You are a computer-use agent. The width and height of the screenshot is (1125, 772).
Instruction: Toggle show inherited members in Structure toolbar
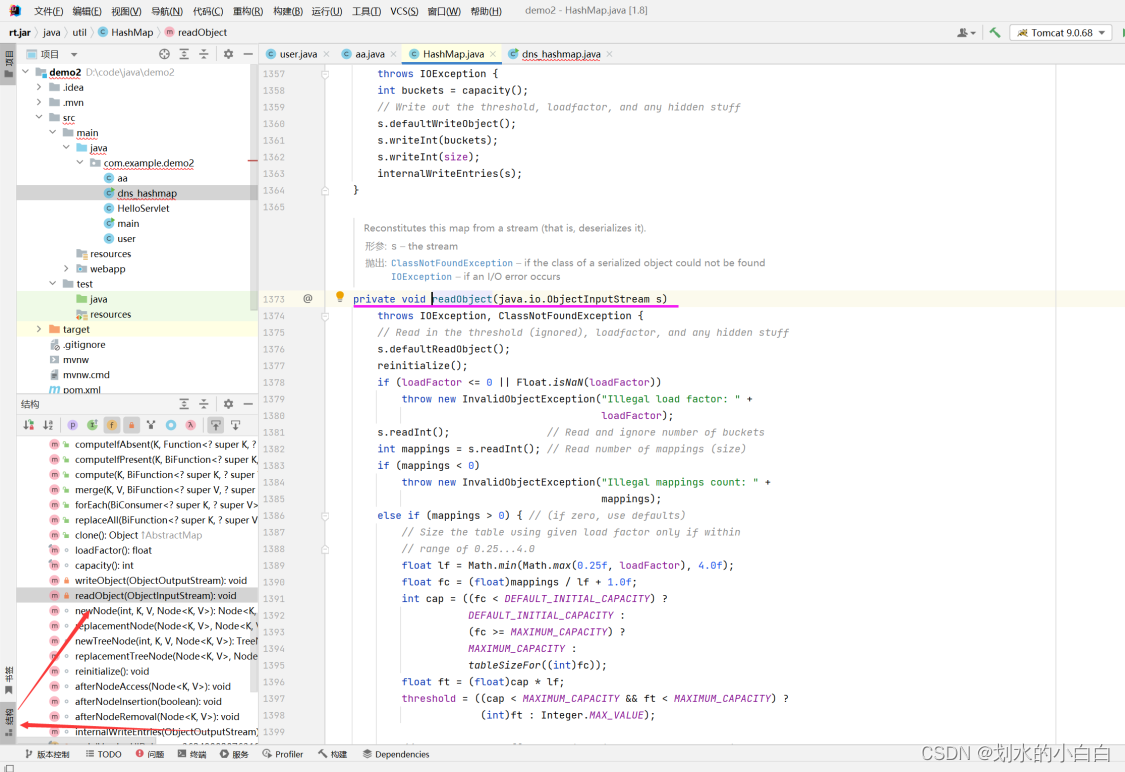click(x=92, y=425)
